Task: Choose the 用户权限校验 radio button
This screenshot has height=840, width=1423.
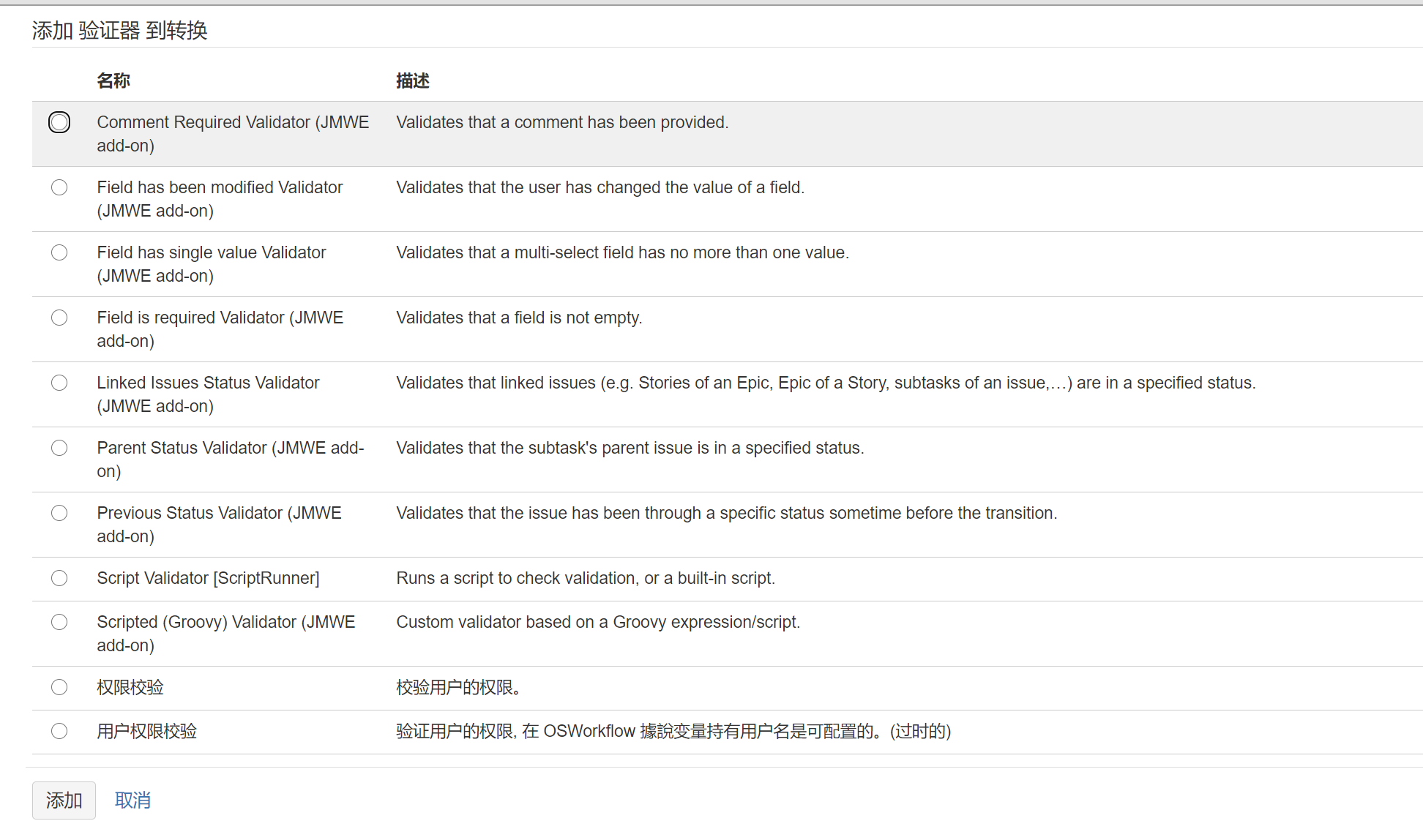Action: pyautogui.click(x=59, y=731)
